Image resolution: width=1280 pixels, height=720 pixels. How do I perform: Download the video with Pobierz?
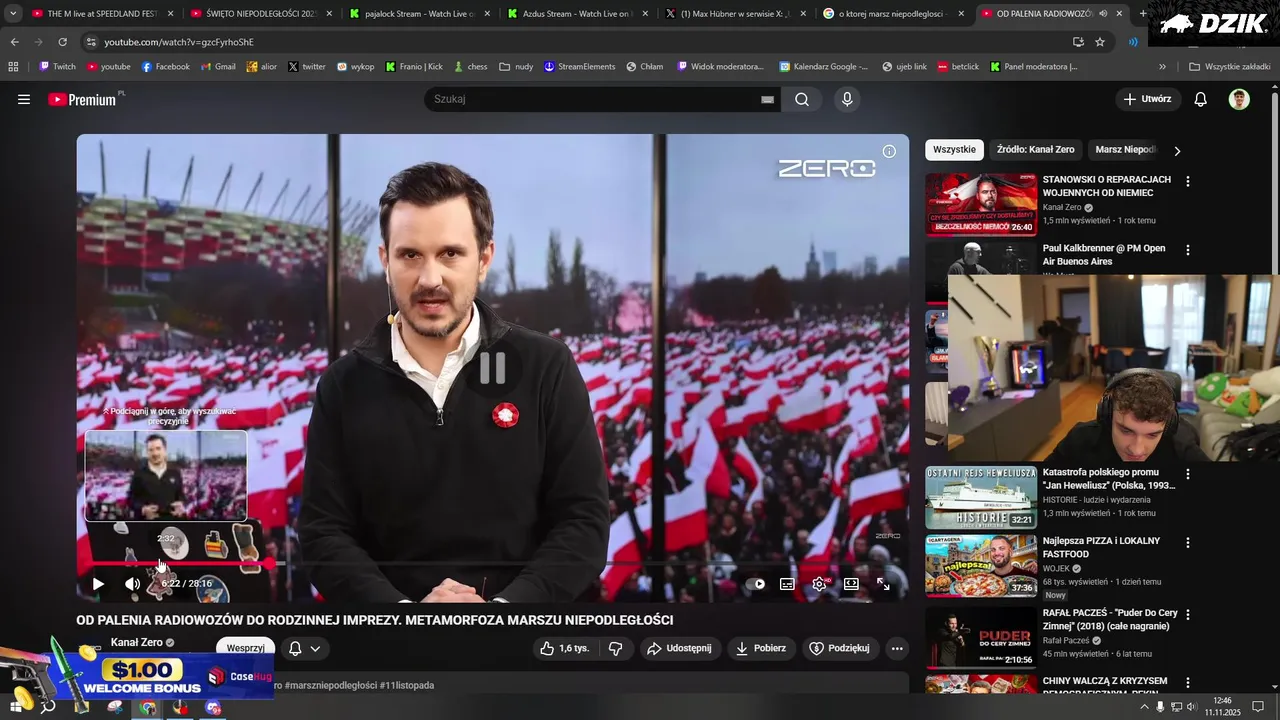coord(761,648)
